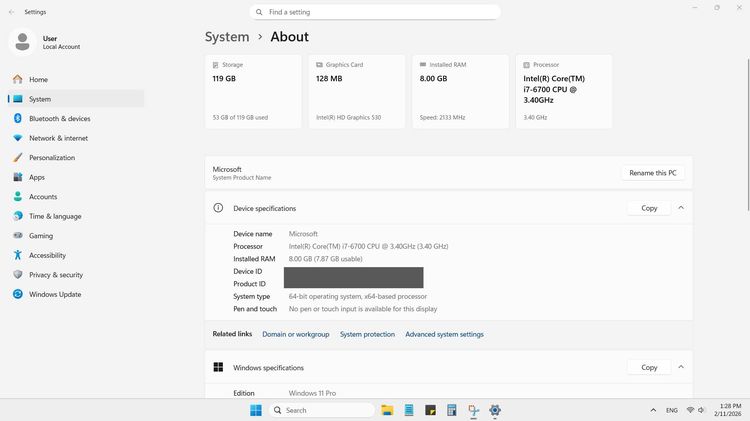Click the Settings page vertical scrollbar

click(x=749, y=134)
